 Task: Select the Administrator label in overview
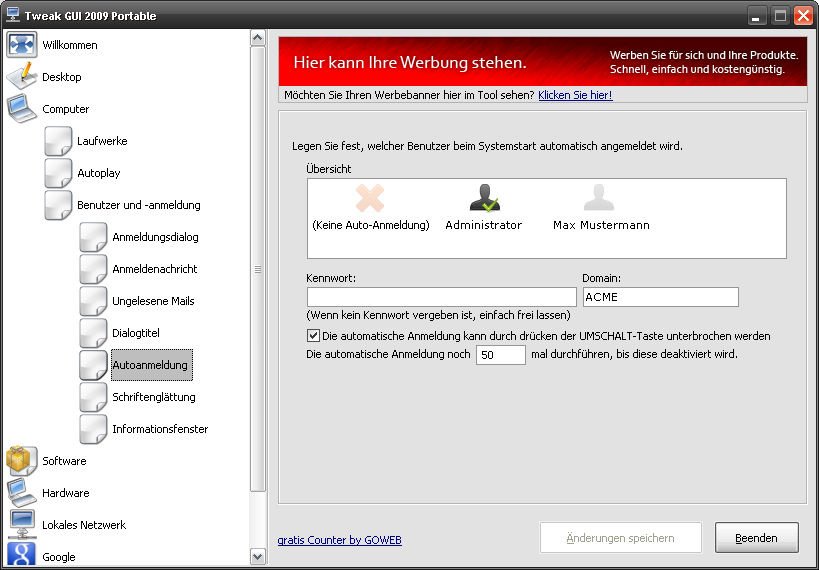pos(484,225)
